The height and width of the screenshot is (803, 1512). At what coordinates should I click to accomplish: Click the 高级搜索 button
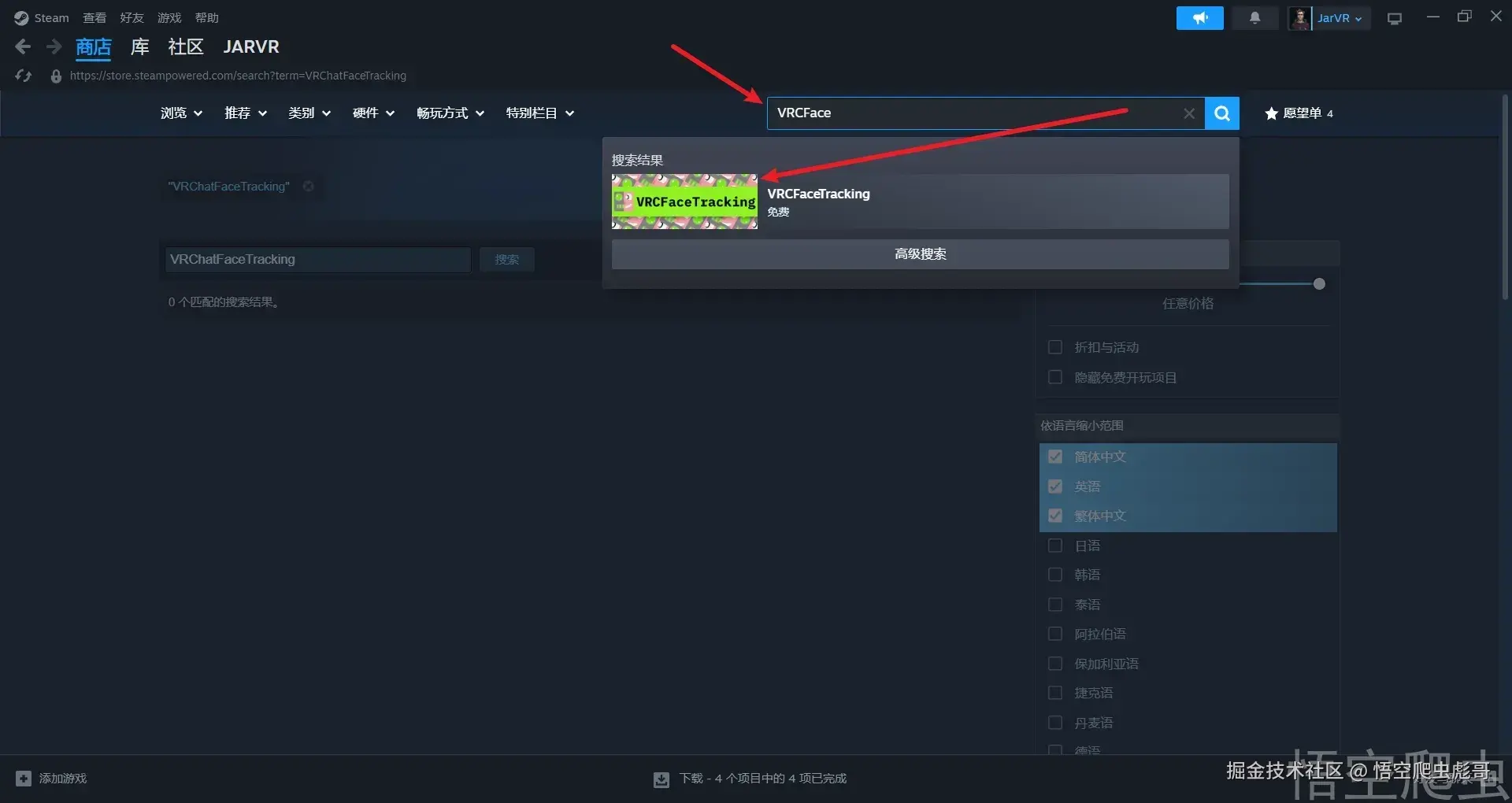pos(920,254)
